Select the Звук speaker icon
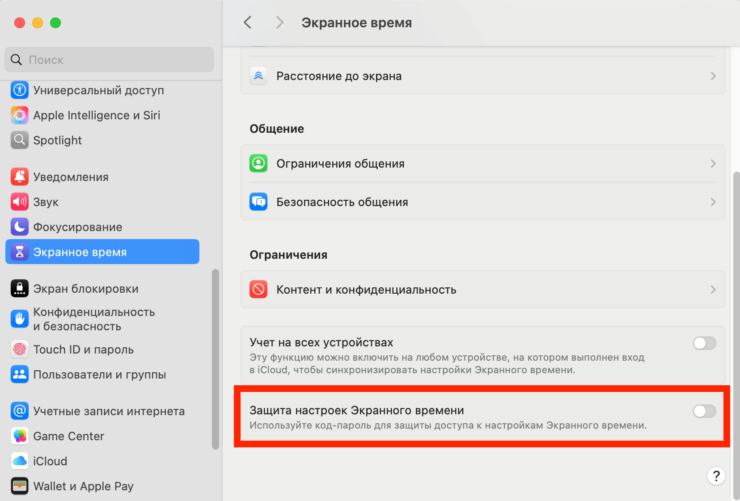The height and width of the screenshot is (501, 740). pyautogui.click(x=19, y=202)
